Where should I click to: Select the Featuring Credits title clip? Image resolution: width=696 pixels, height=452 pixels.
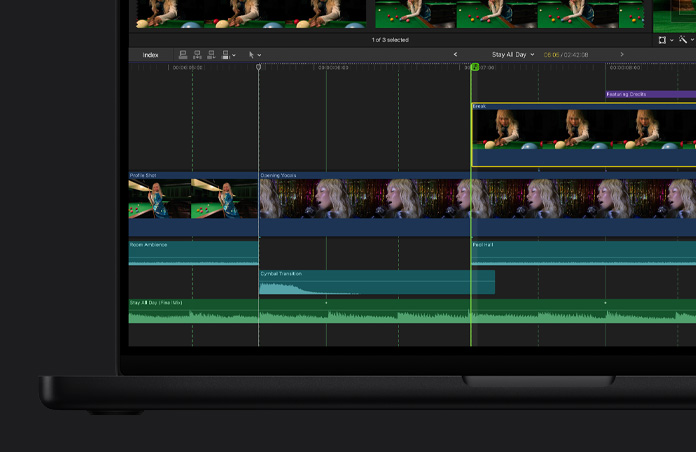[x=650, y=94]
